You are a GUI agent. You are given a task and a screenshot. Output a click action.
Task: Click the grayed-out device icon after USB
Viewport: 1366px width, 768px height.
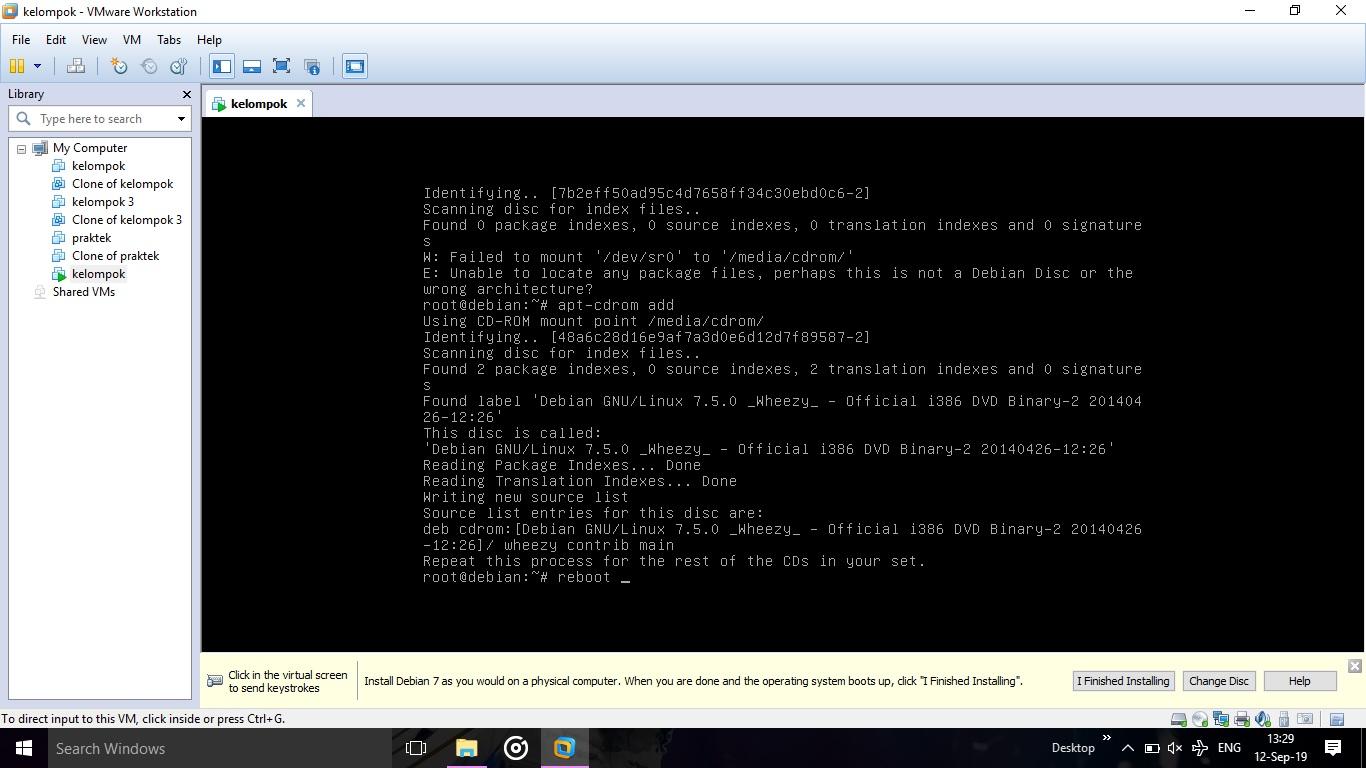[x=1305, y=719]
